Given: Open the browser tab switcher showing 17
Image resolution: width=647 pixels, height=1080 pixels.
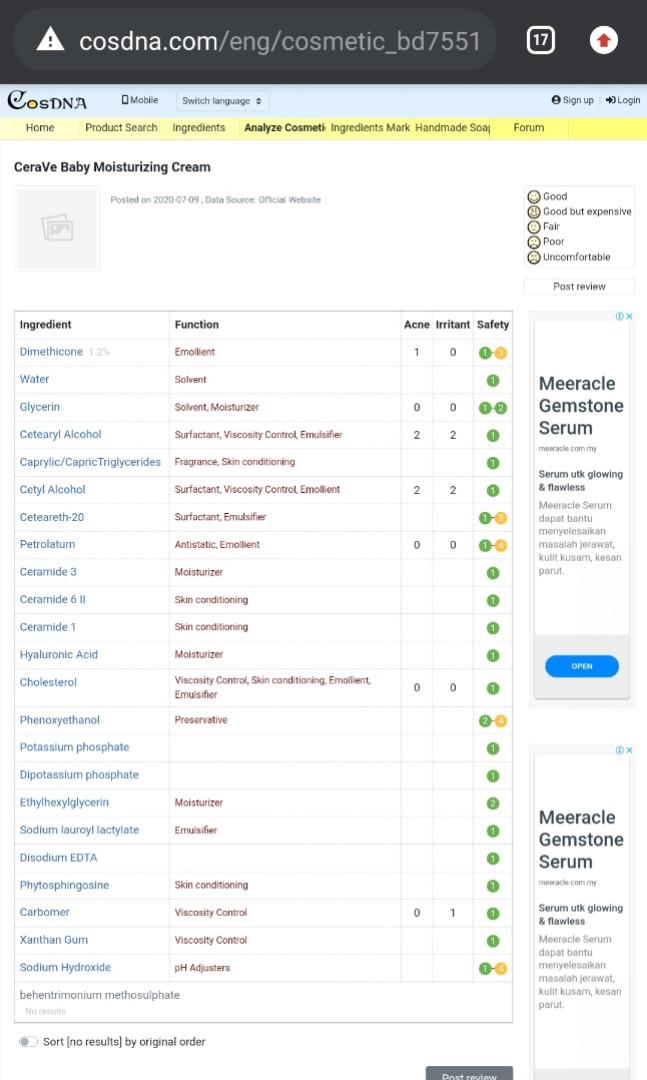Looking at the screenshot, I should pos(540,40).
